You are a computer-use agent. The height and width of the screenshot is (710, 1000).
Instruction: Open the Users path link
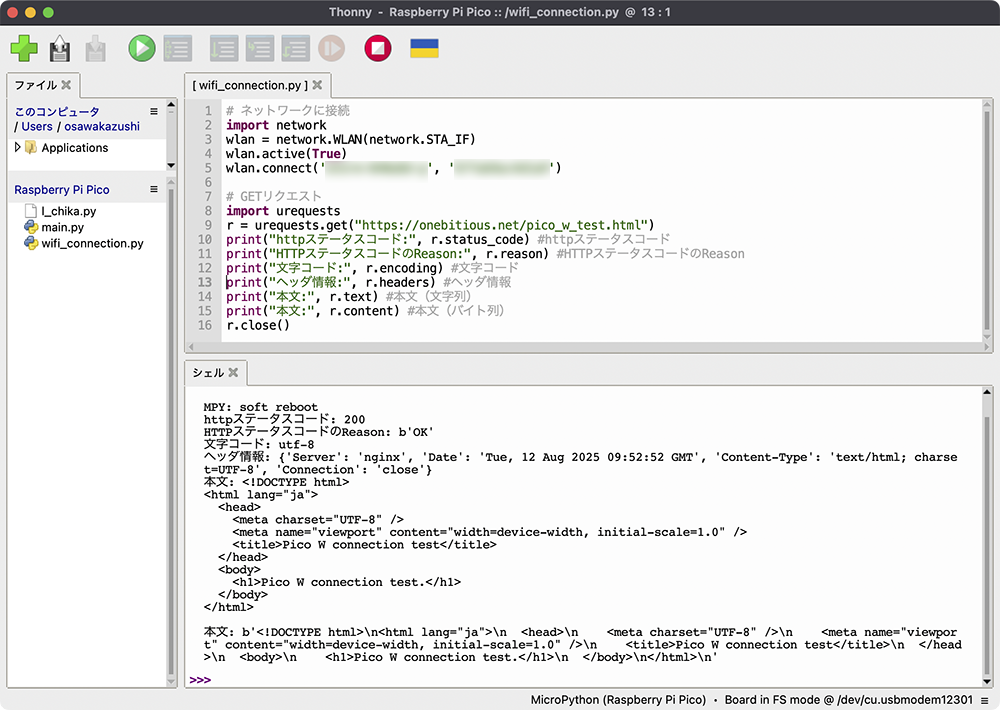[x=37, y=126]
